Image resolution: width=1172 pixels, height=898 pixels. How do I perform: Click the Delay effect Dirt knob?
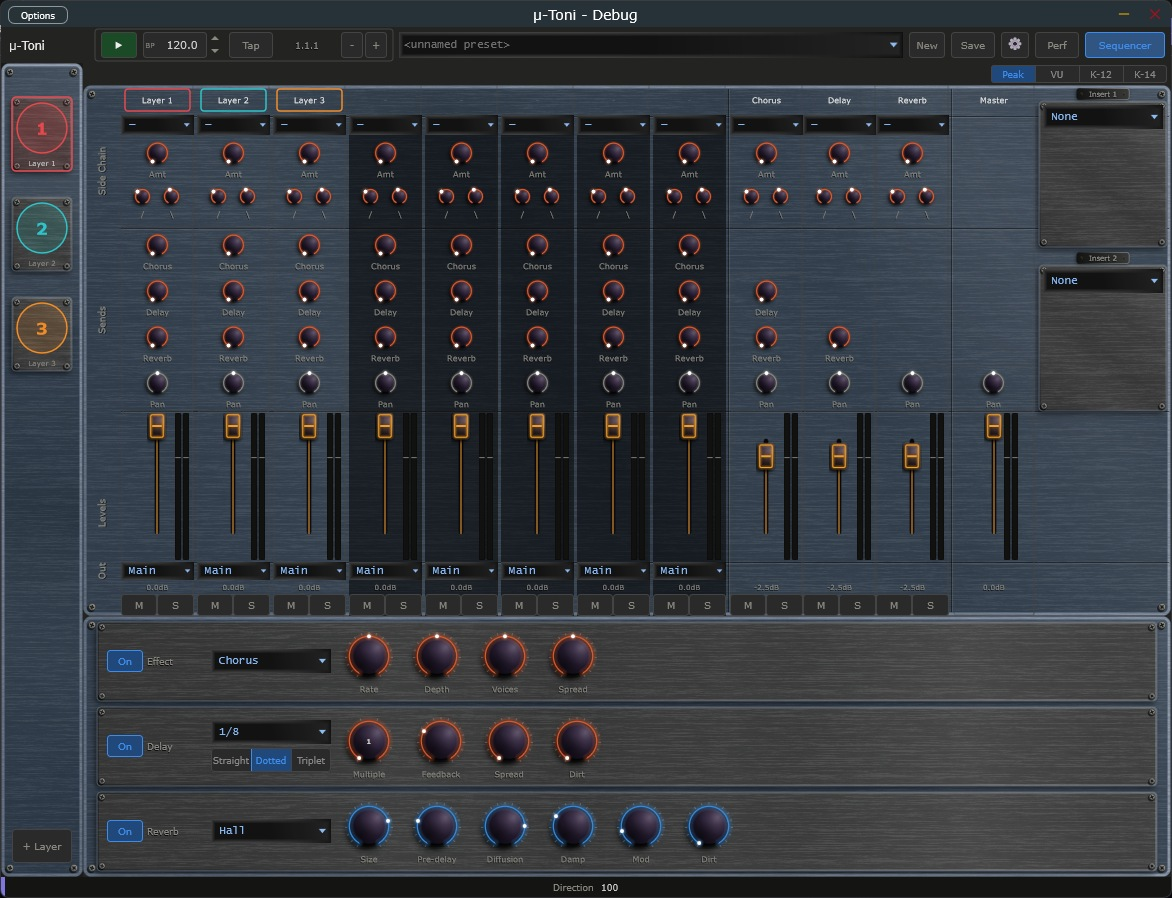(x=576, y=741)
